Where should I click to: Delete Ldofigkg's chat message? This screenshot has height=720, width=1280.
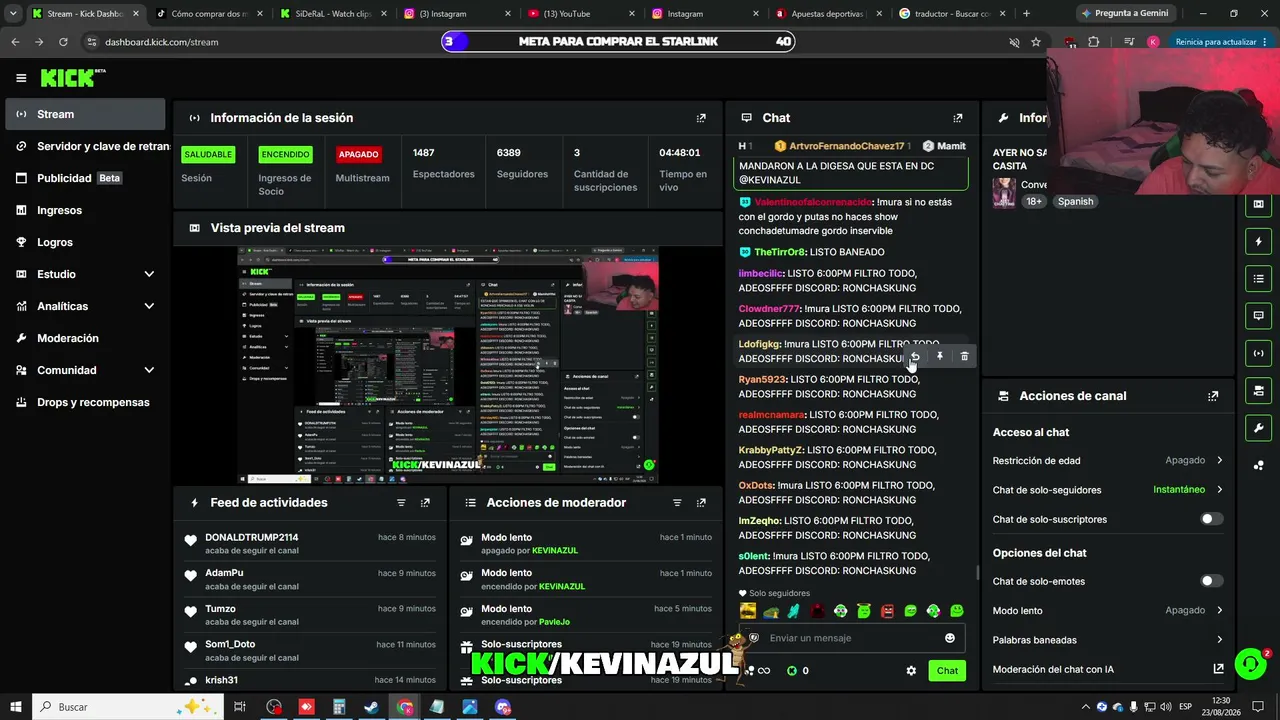click(x=964, y=356)
